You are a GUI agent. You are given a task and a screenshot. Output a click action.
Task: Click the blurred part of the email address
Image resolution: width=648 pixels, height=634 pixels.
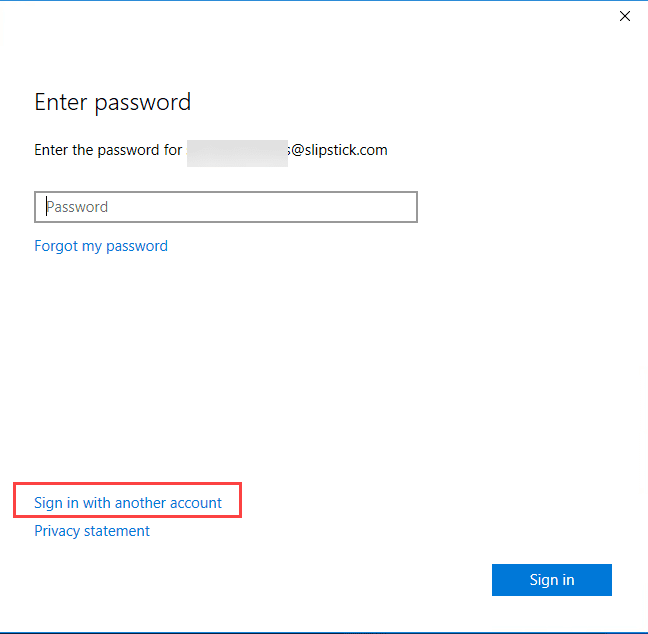(x=237, y=153)
